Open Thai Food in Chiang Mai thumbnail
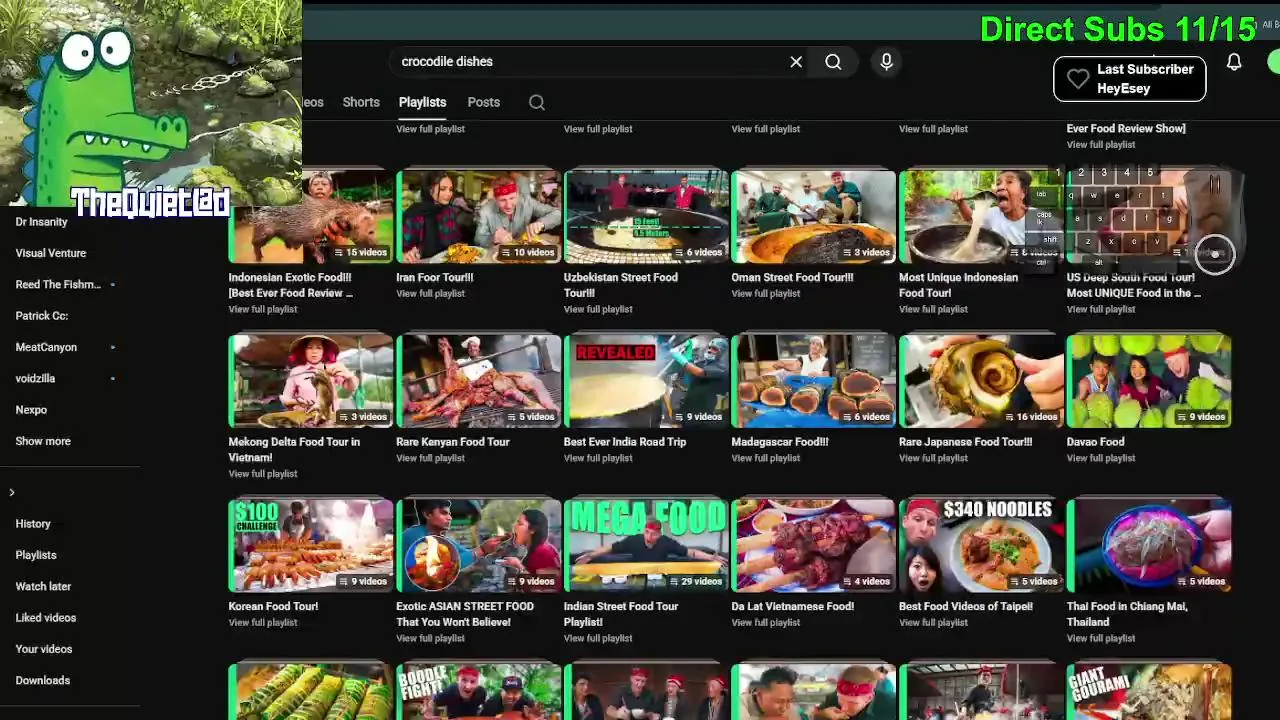This screenshot has height=720, width=1280. pos(1149,546)
